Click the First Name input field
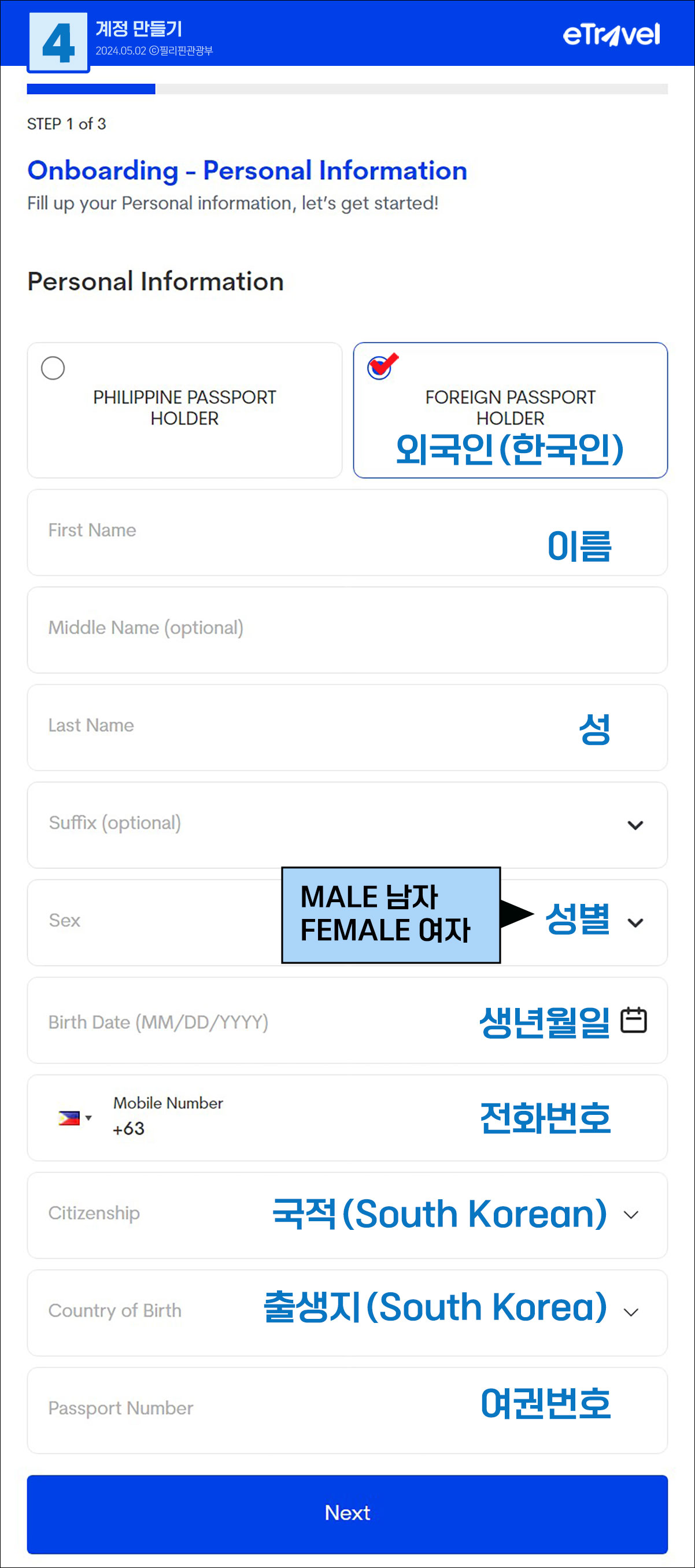695x1568 pixels. (347, 533)
